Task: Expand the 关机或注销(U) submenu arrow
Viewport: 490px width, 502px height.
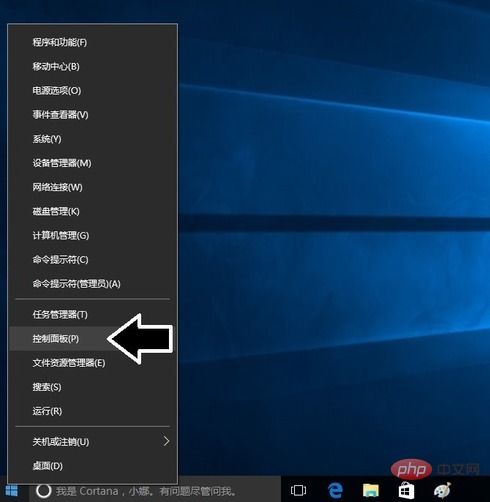Action: tap(166, 441)
